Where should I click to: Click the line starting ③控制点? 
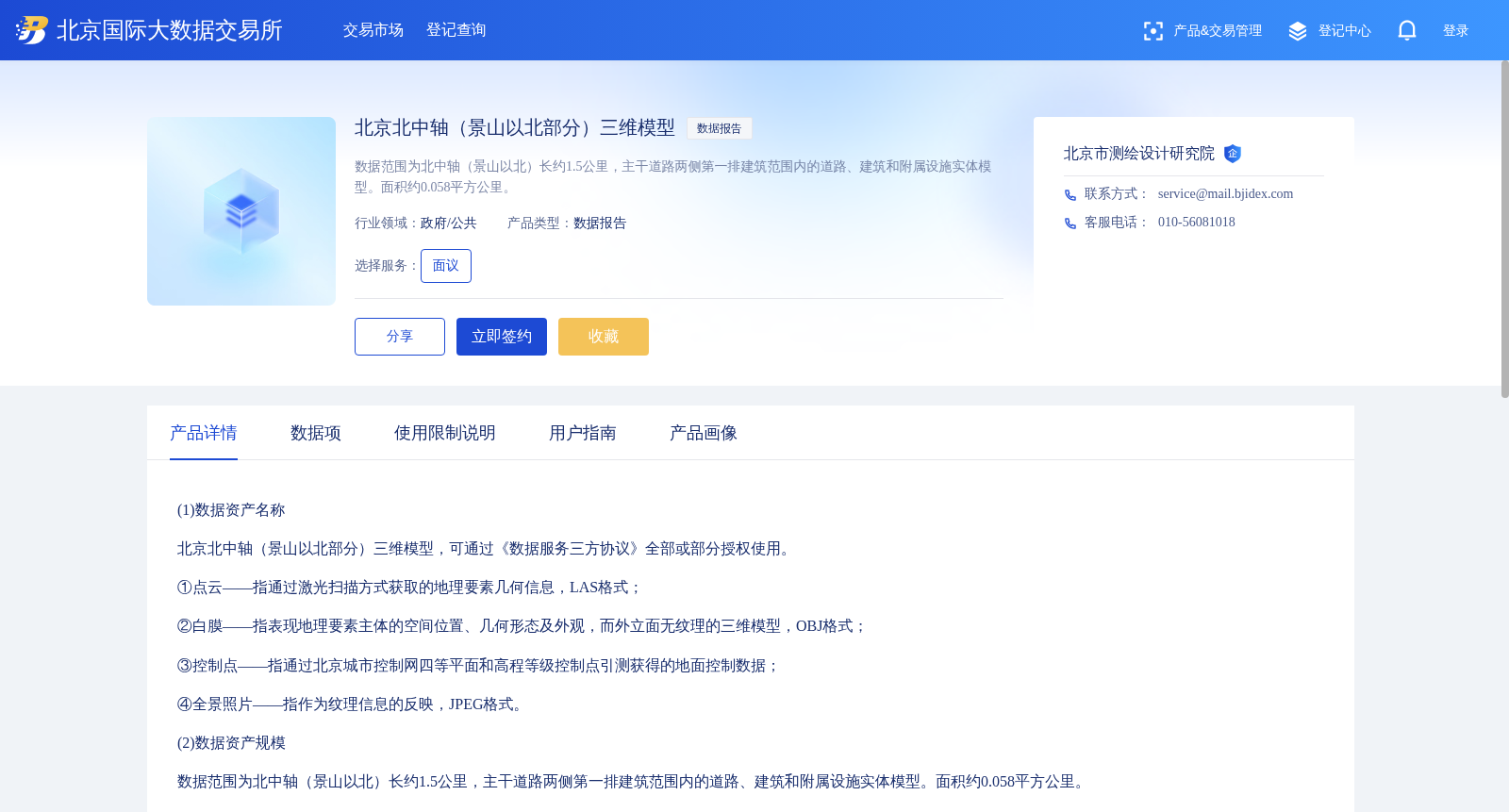[479, 666]
